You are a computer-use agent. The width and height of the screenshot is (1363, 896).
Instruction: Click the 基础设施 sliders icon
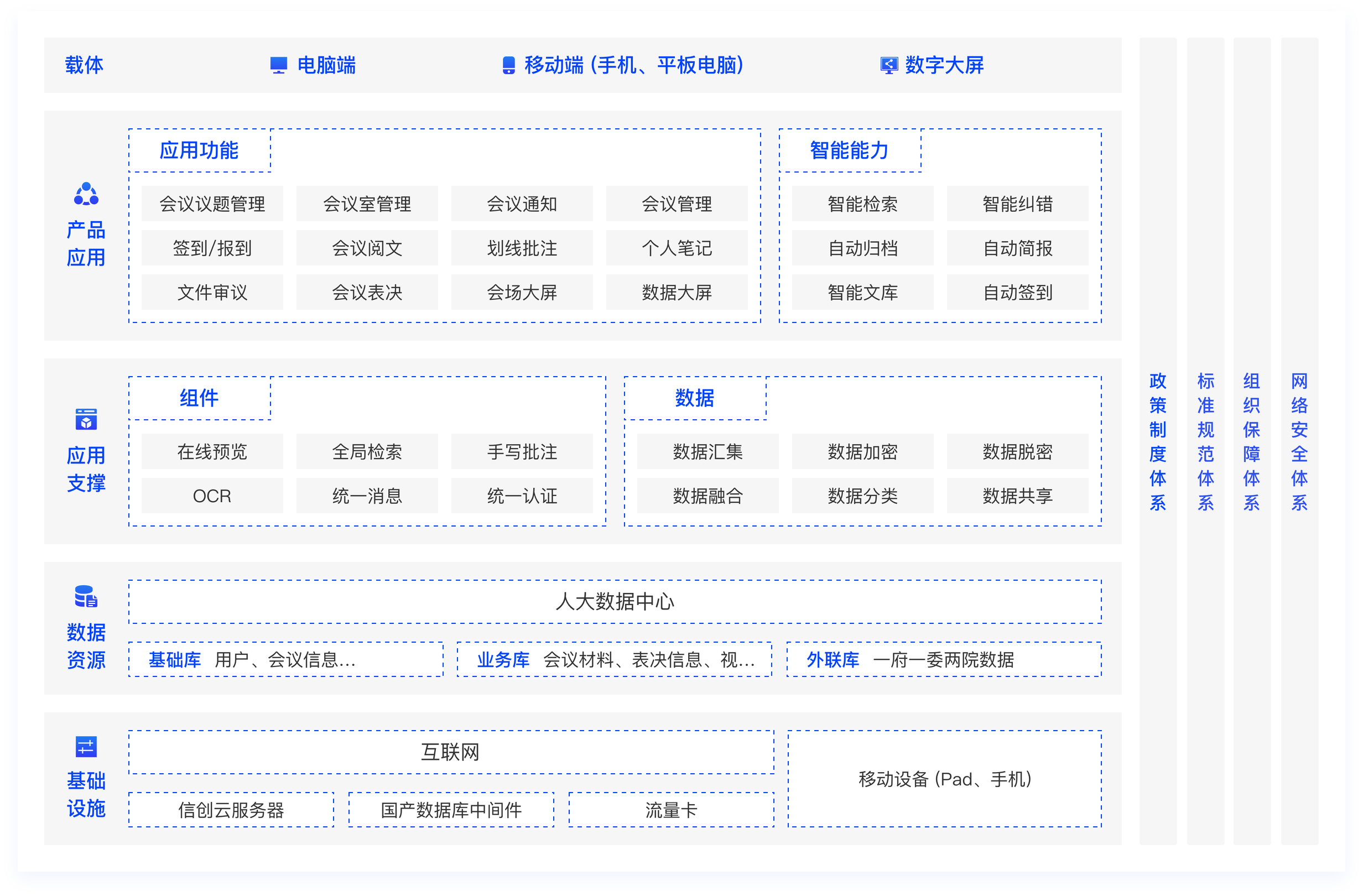[86, 747]
